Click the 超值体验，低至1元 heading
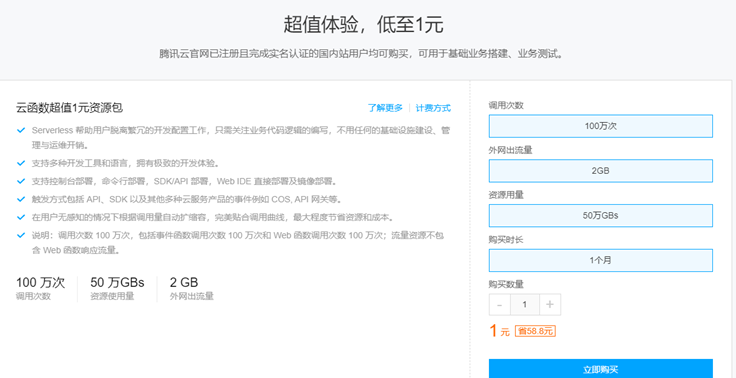 click(x=363, y=25)
